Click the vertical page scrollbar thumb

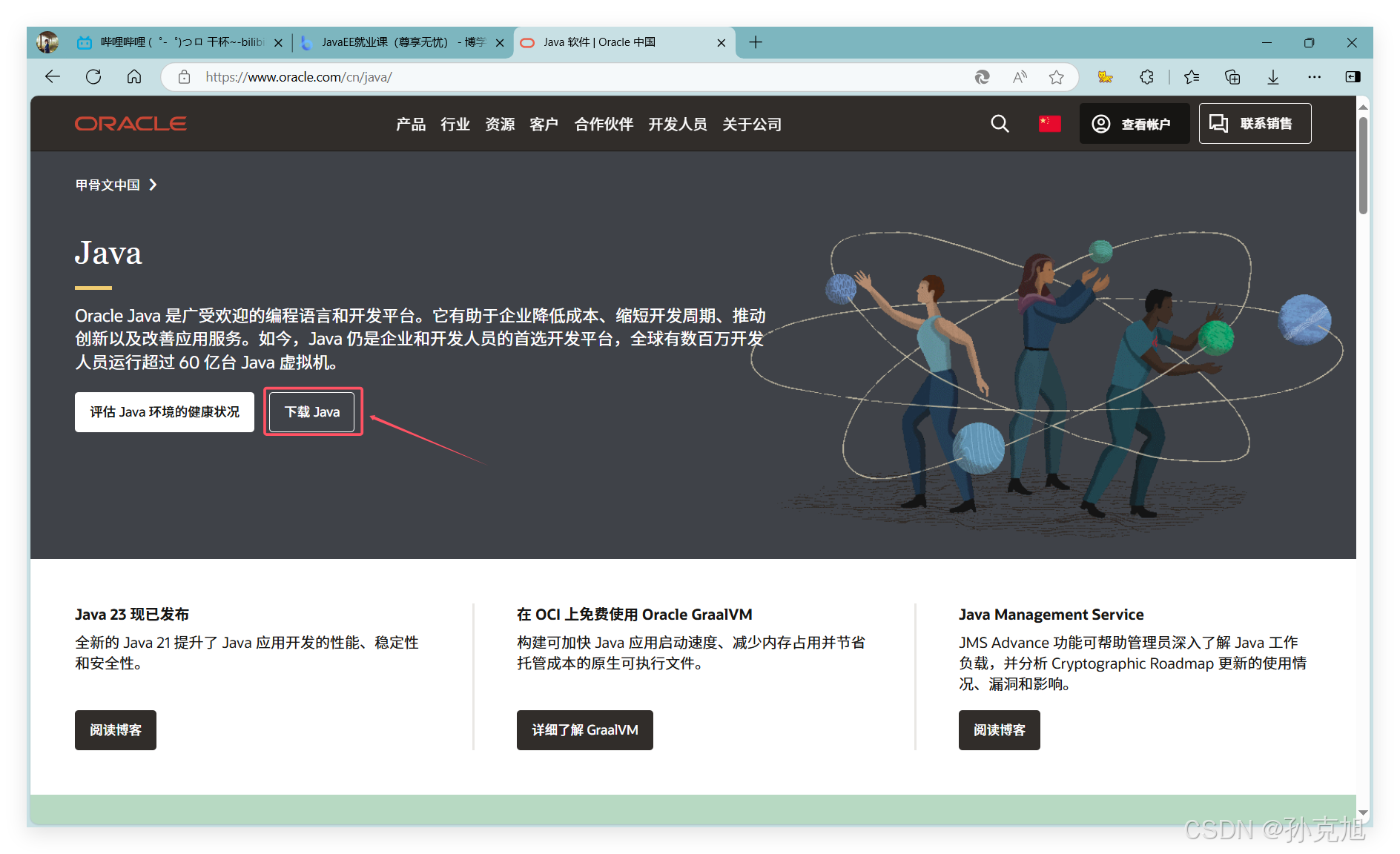click(x=1363, y=166)
